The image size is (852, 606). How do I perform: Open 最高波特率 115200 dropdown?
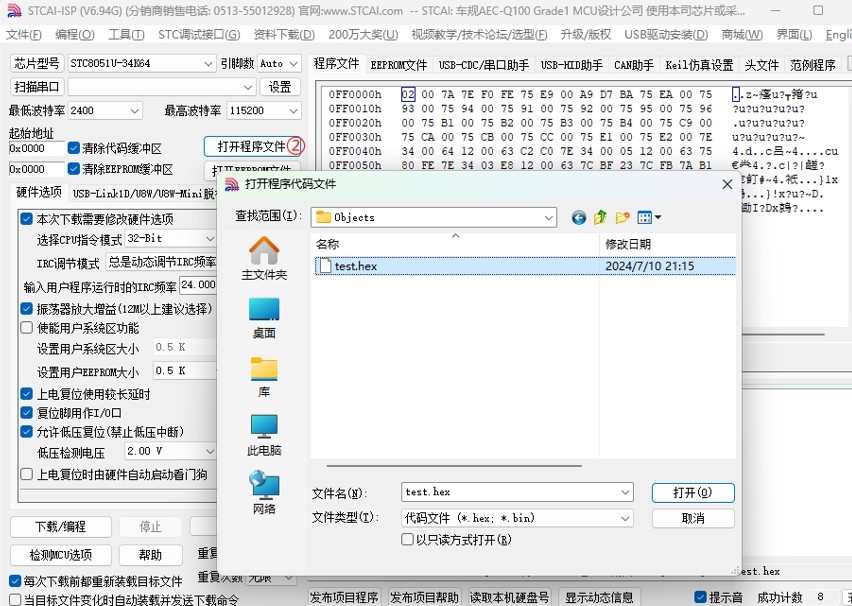(293, 110)
